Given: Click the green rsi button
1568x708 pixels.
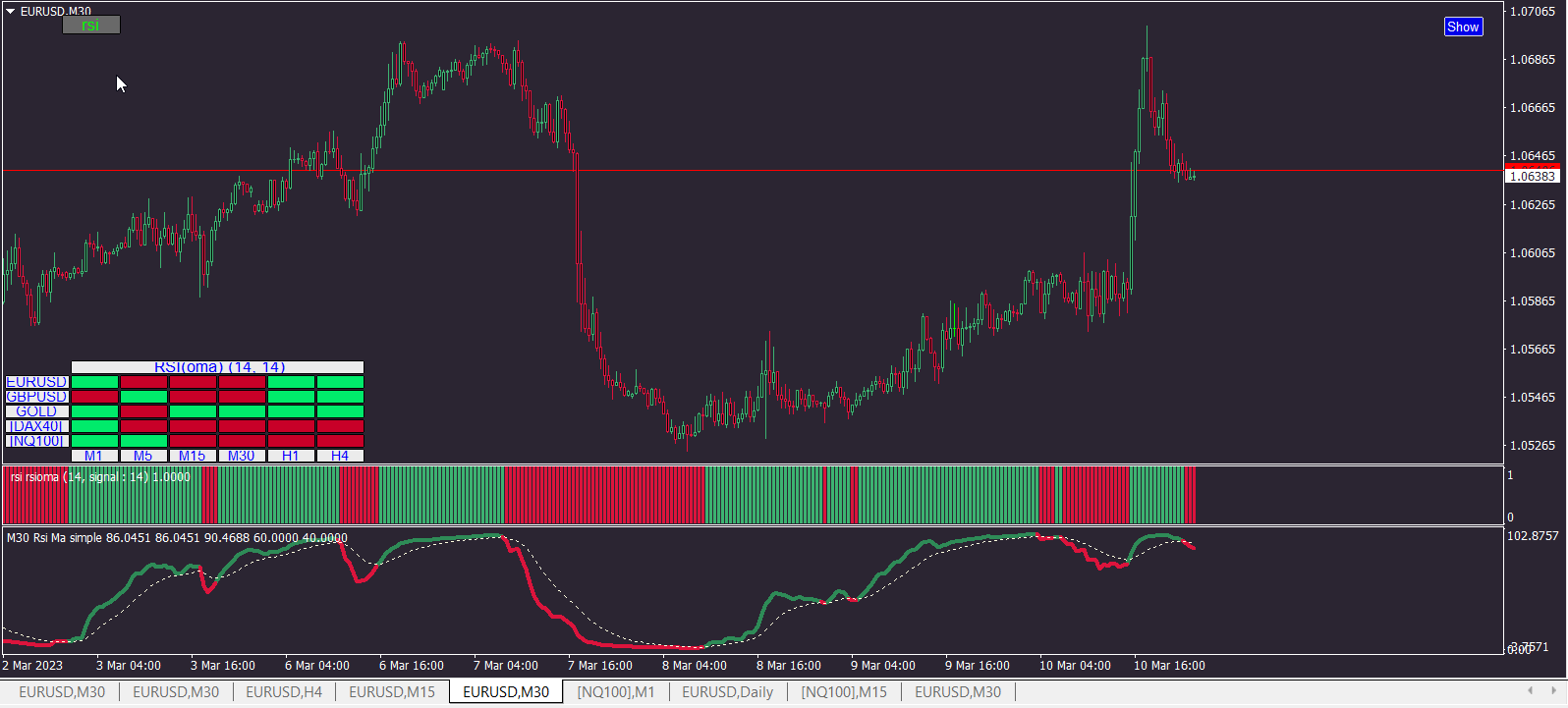Looking at the screenshot, I should coord(91,26).
